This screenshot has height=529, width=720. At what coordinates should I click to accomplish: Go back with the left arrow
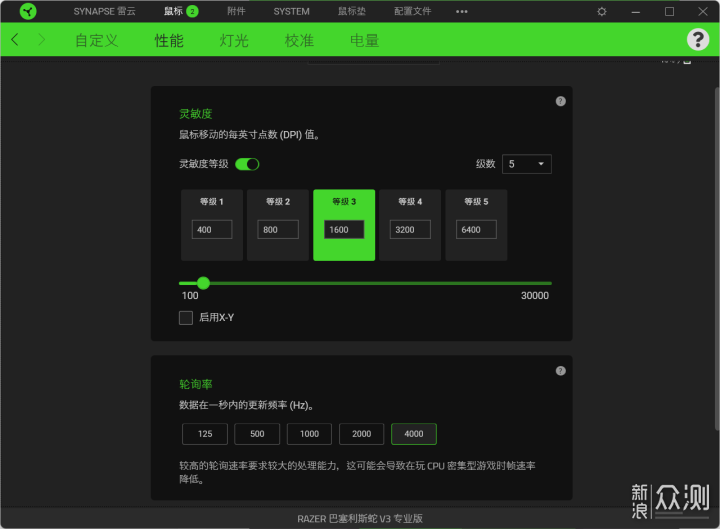(x=15, y=39)
